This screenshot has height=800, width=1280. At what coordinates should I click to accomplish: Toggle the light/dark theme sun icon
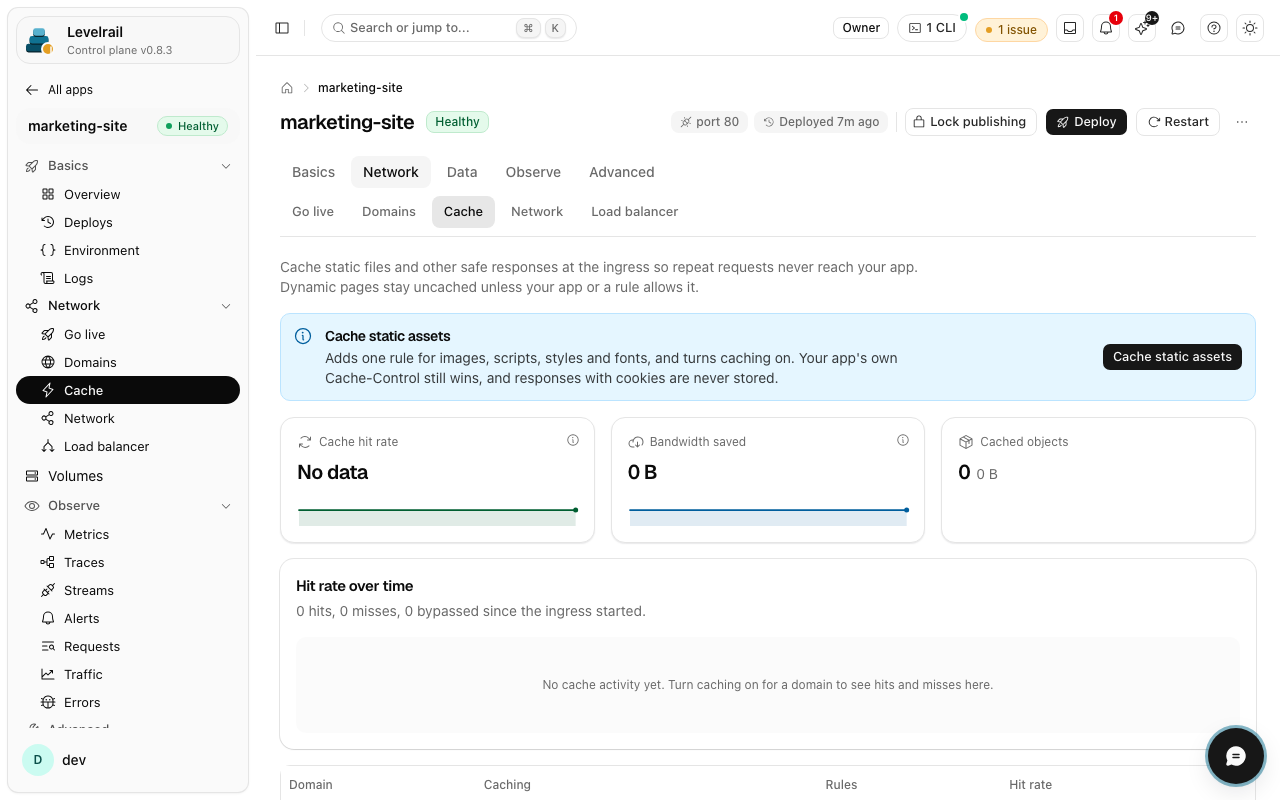click(x=1250, y=28)
